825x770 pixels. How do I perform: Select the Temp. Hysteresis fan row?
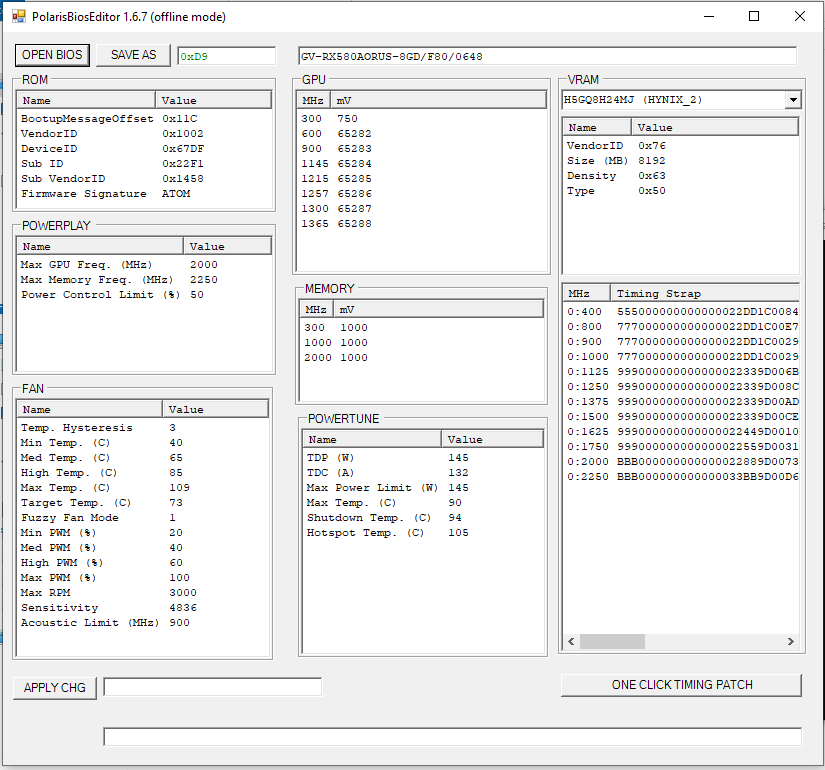click(143, 428)
